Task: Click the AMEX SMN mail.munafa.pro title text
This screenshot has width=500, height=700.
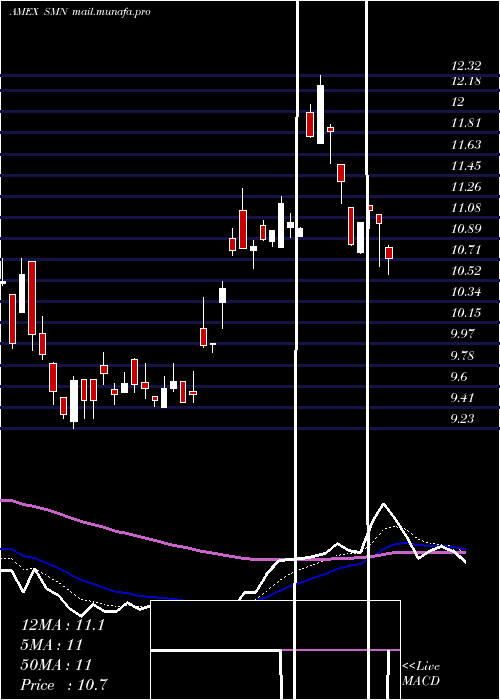Action: click(79, 12)
